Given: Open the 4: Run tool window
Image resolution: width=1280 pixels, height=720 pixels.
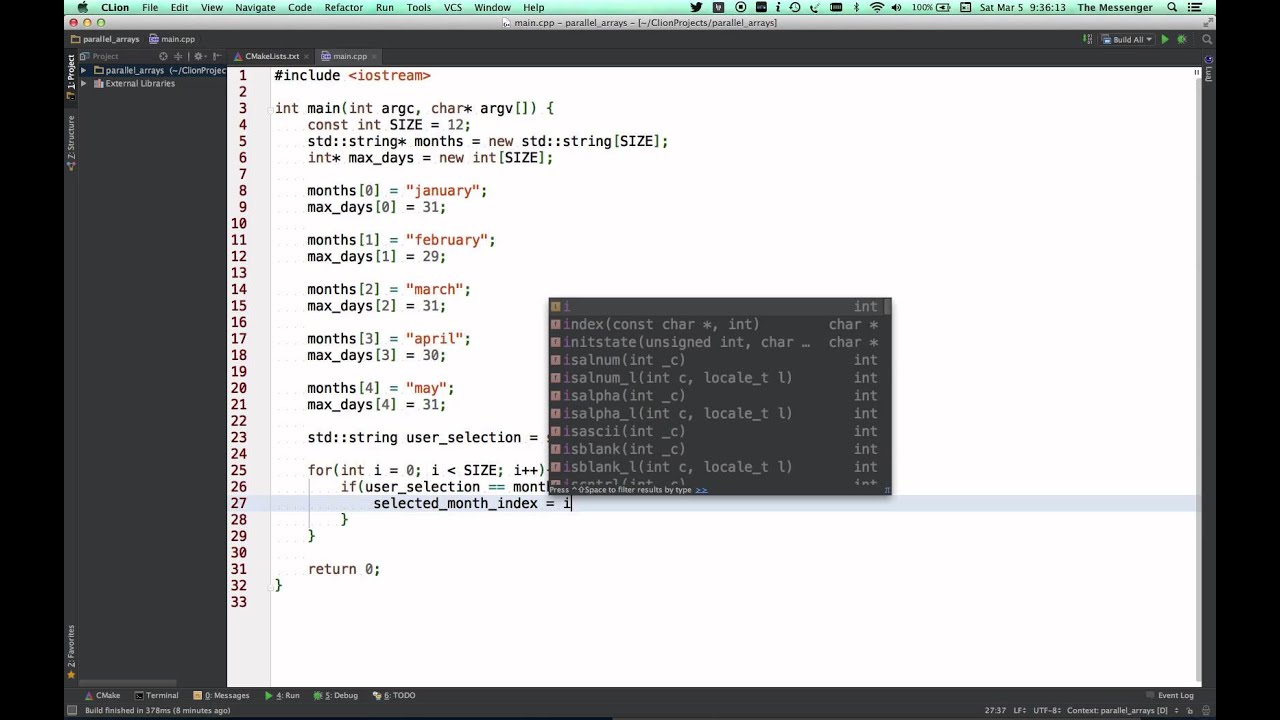Looking at the screenshot, I should [282, 695].
